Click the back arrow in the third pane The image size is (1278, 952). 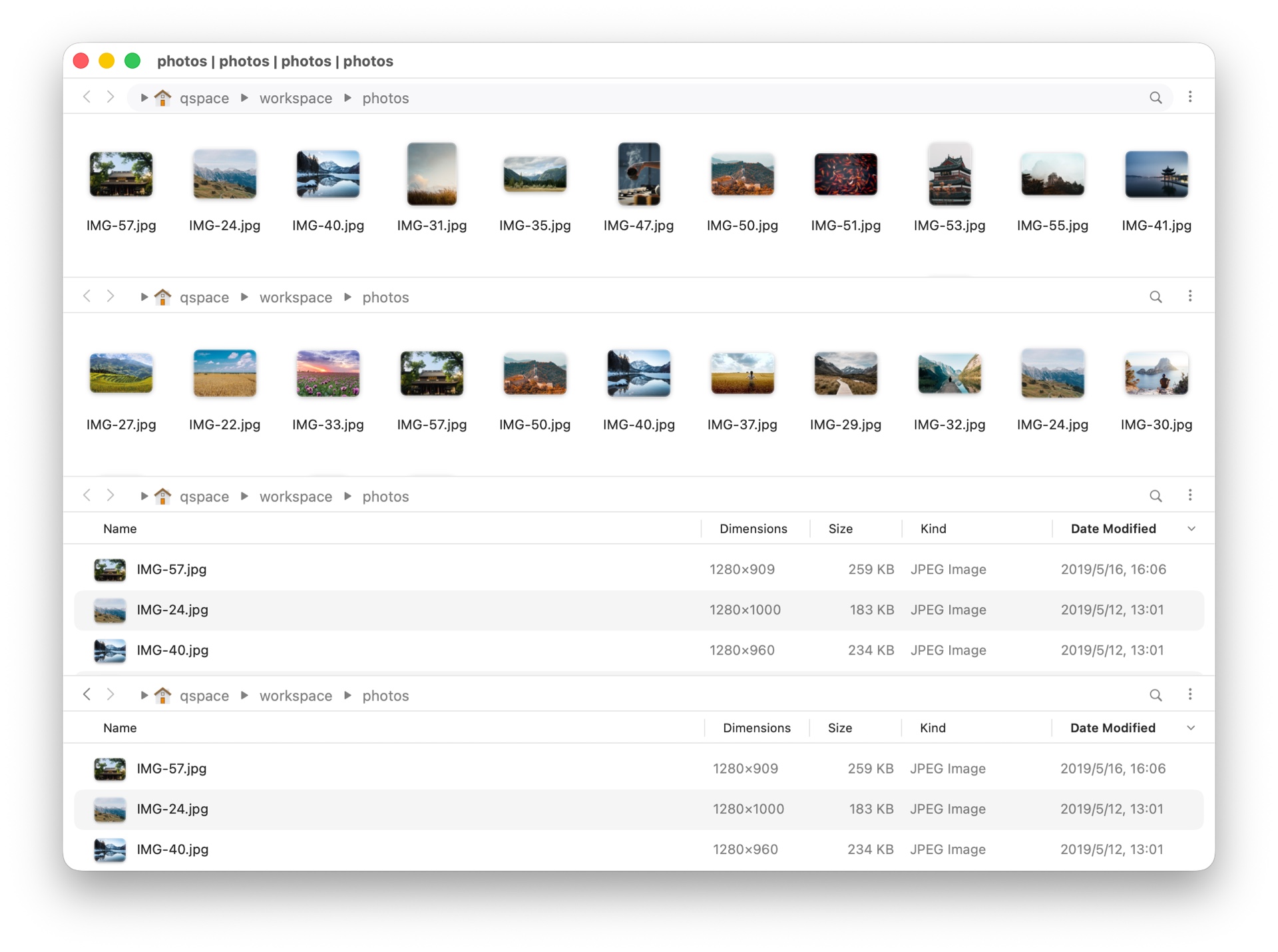coord(87,496)
